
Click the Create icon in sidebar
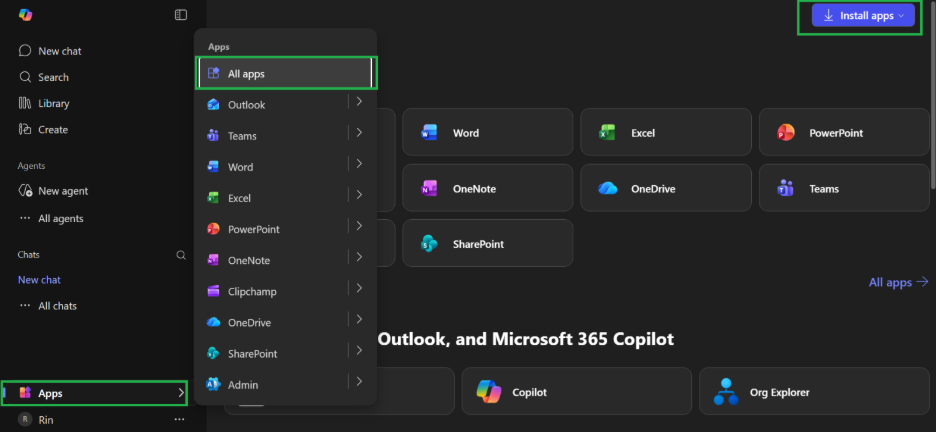coord(24,129)
